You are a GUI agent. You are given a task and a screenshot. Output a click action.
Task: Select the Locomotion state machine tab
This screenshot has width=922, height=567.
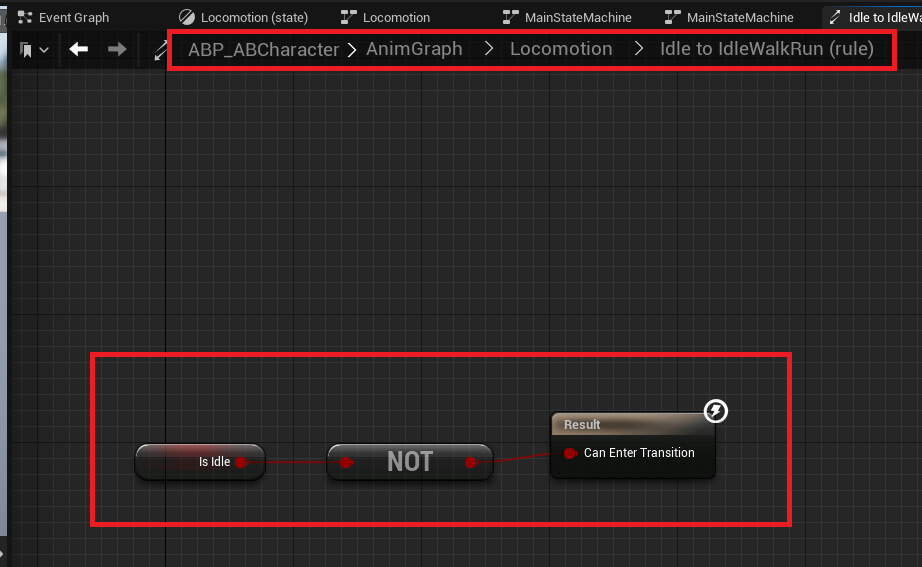pos(386,18)
